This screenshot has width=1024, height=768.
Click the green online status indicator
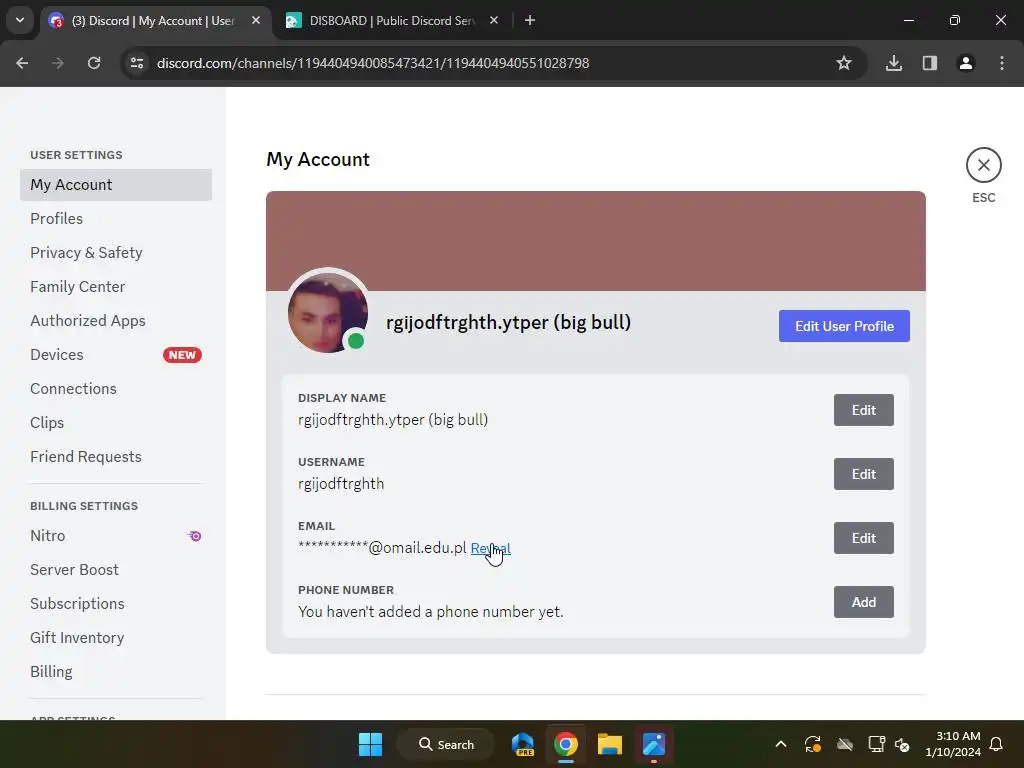click(356, 340)
